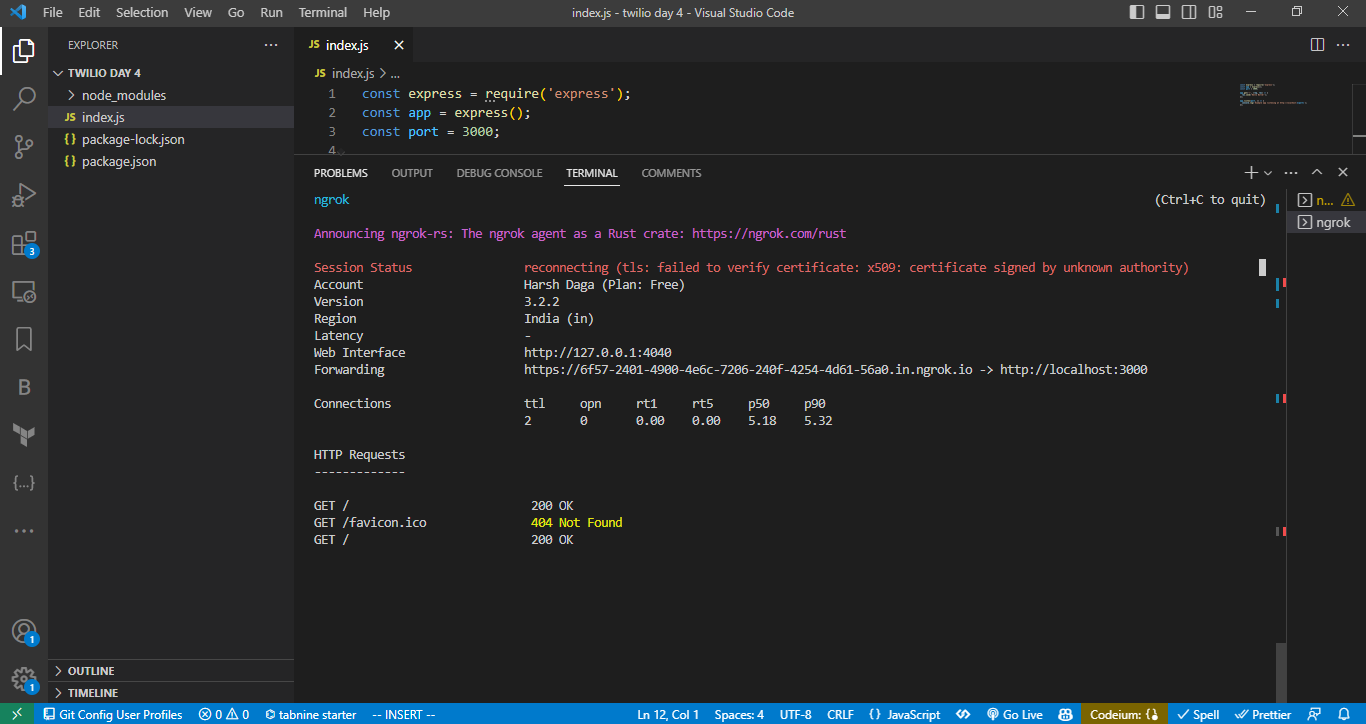Switch to the PROBLEMS tab

(x=341, y=173)
